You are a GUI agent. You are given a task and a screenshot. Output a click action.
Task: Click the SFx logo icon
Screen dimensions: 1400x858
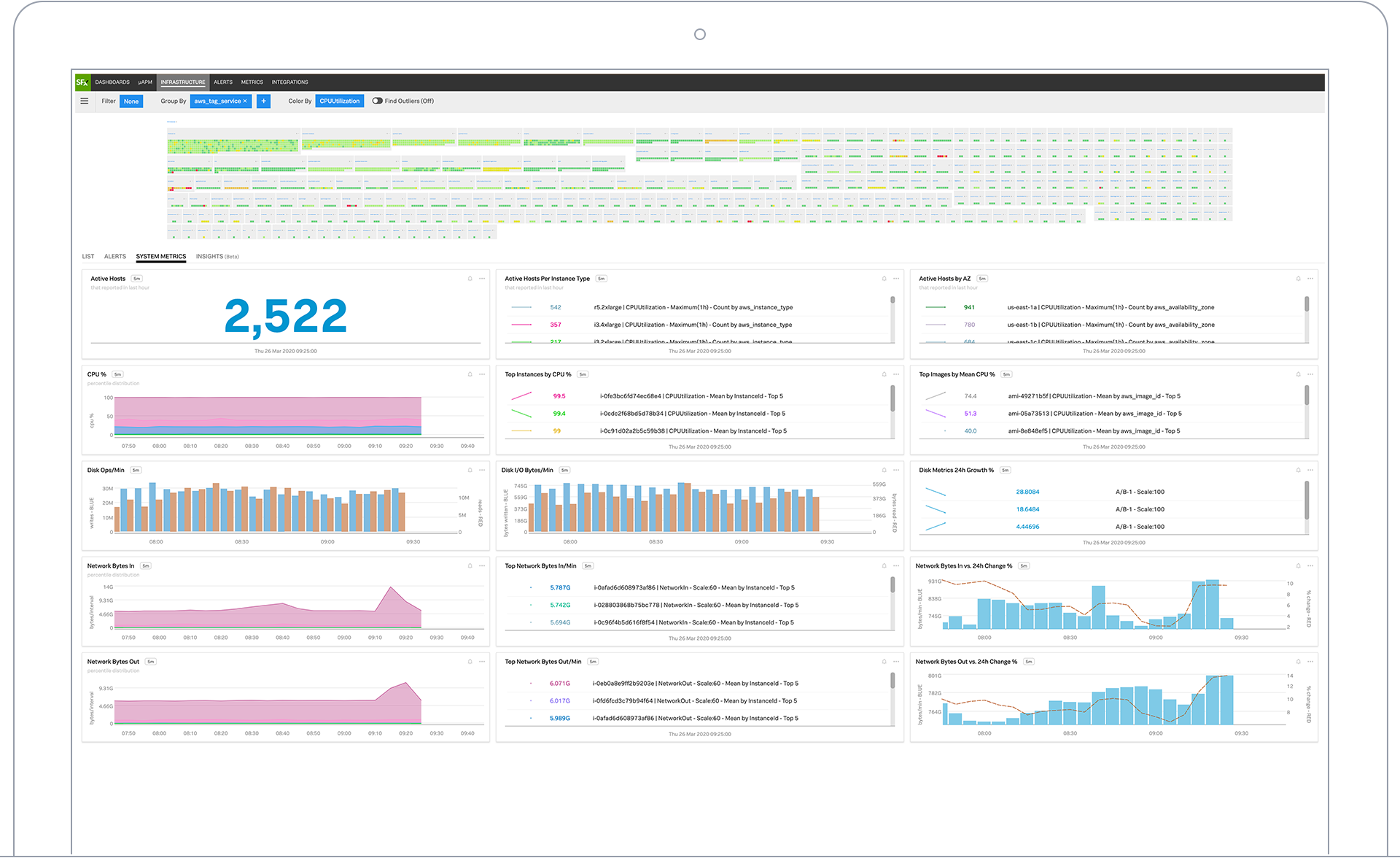pyautogui.click(x=82, y=82)
